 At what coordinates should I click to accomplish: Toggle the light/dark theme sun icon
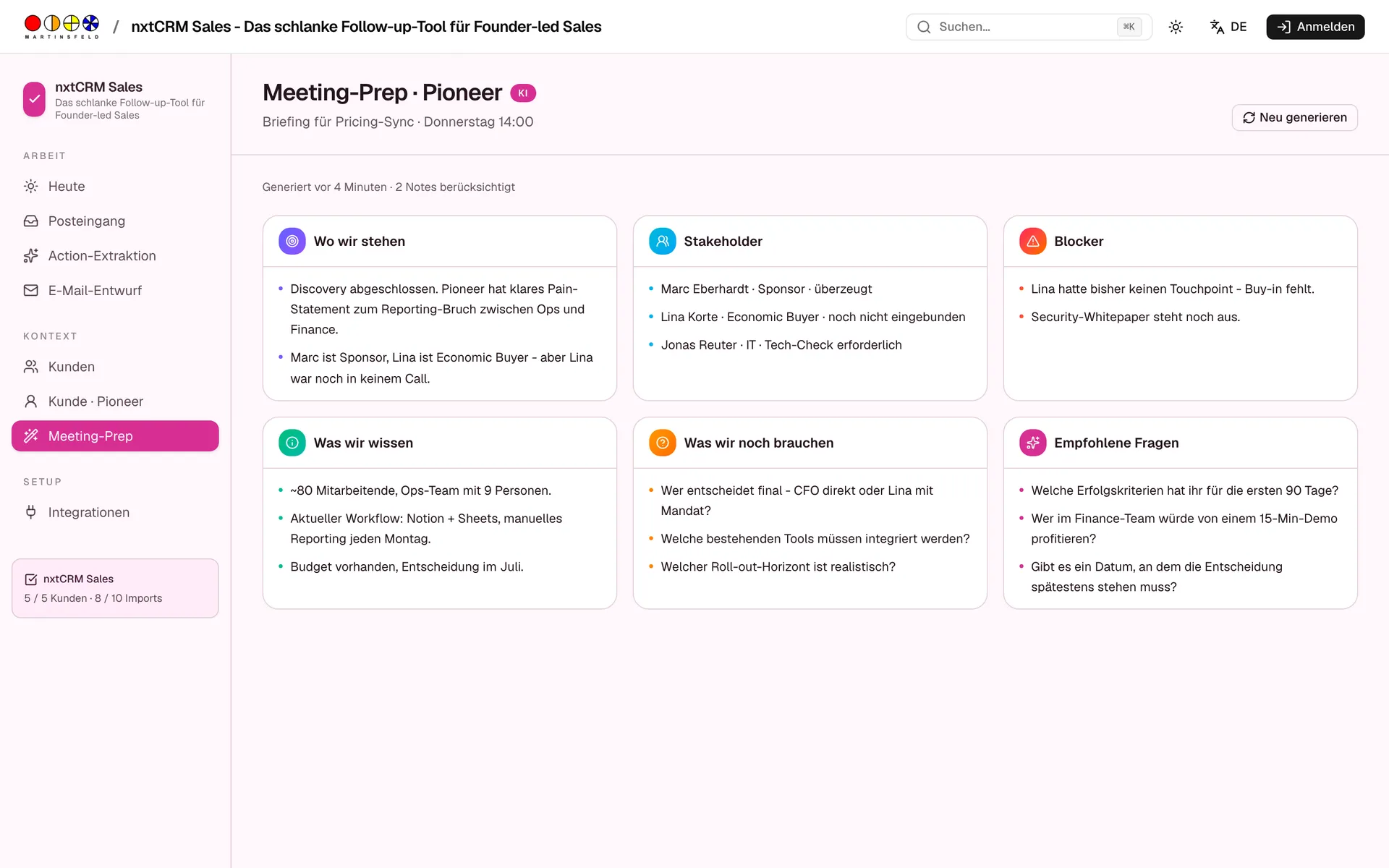[1176, 27]
